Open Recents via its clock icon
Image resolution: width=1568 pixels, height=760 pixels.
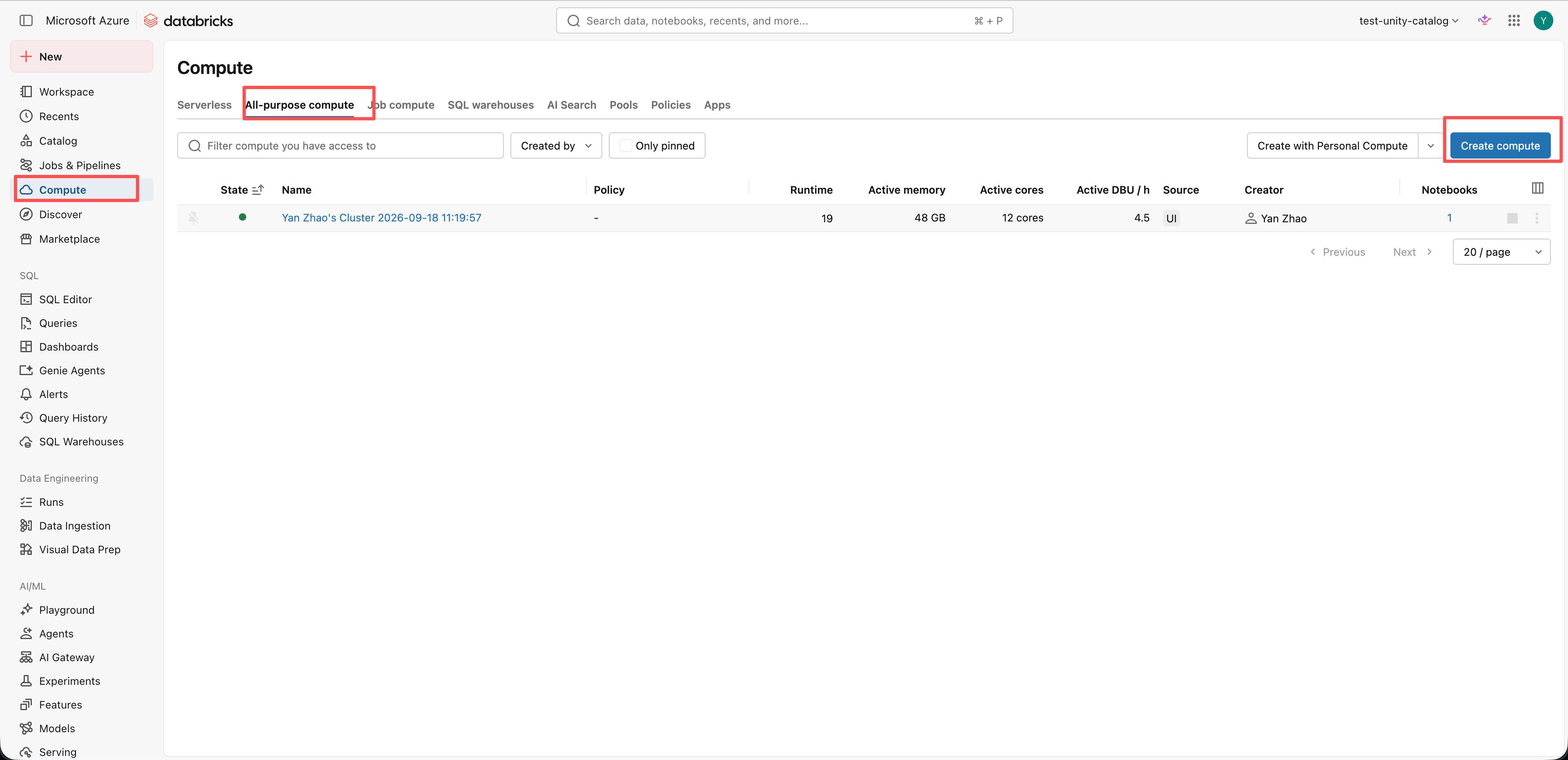tap(26, 116)
